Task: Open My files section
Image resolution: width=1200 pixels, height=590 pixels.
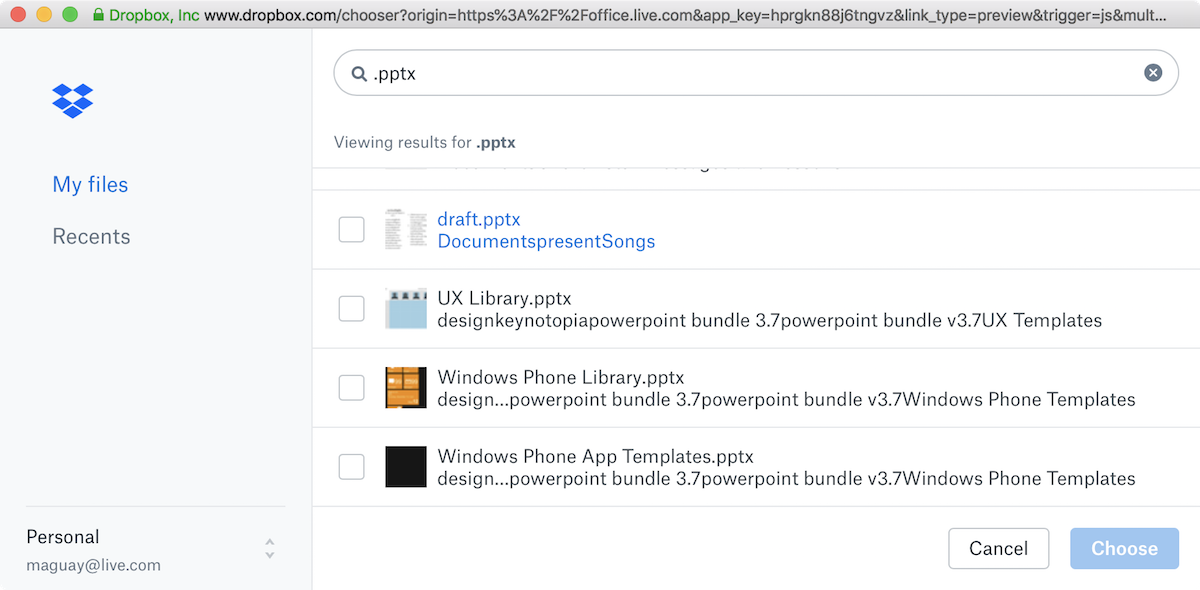Action: pos(90,185)
